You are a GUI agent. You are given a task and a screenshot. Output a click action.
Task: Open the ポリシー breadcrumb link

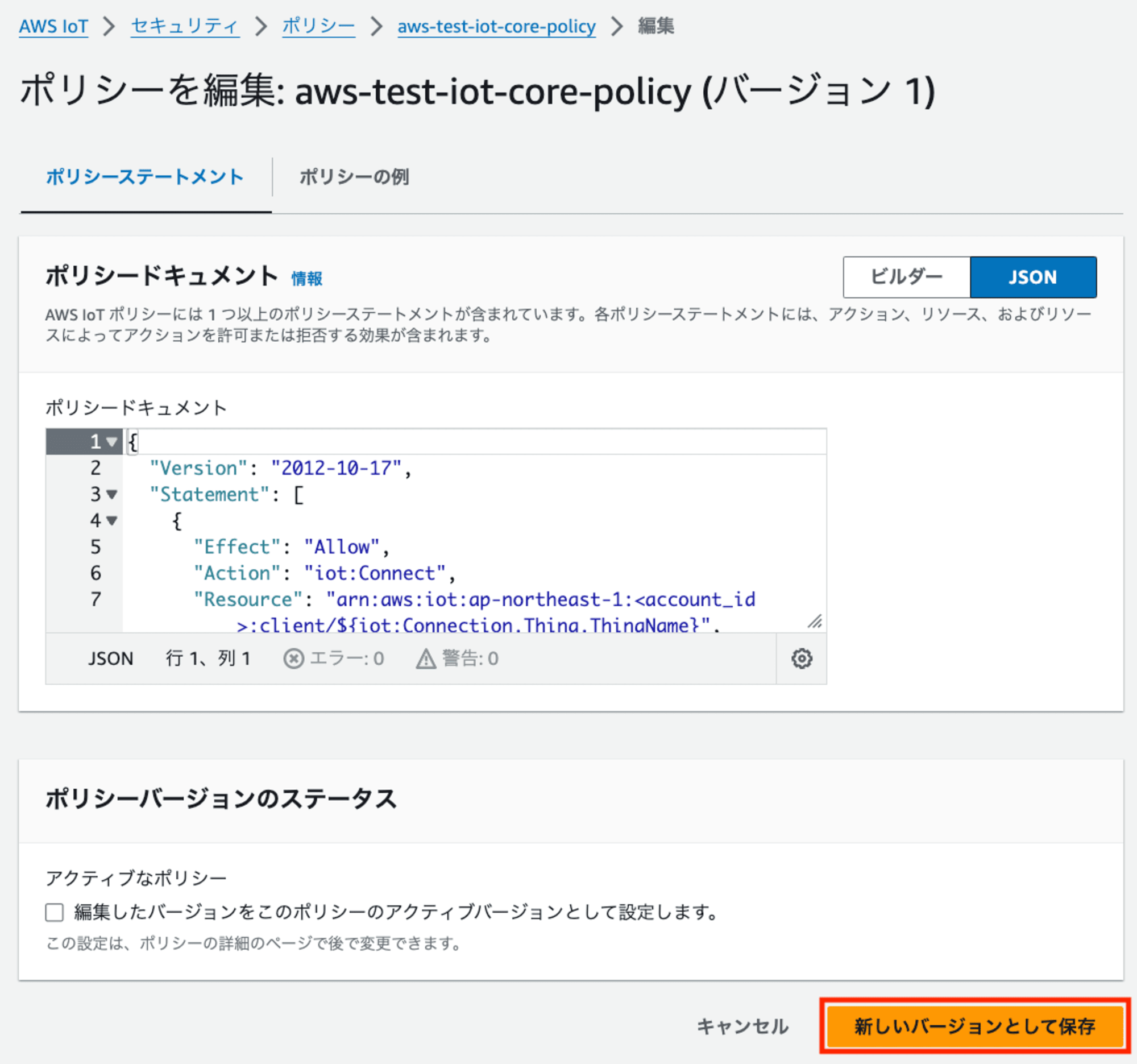[318, 26]
